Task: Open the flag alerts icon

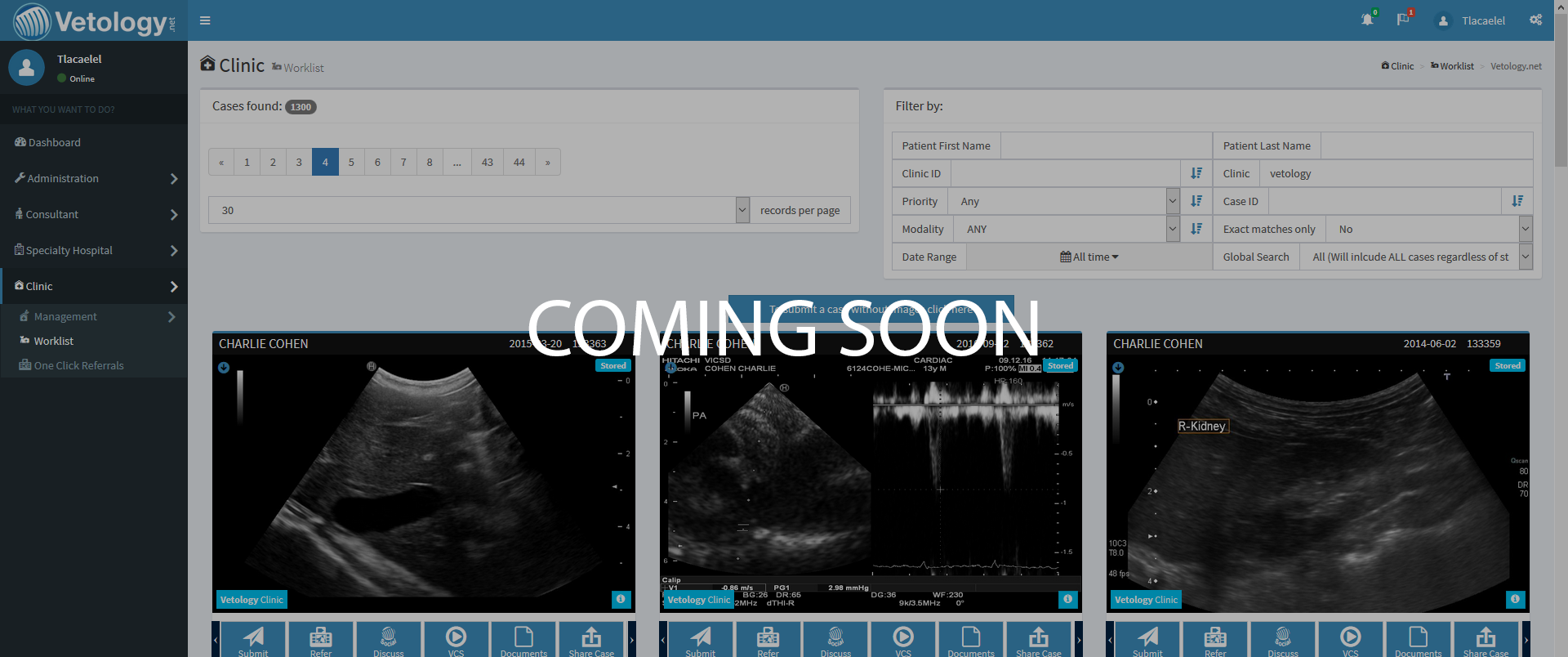Action: click(1403, 20)
